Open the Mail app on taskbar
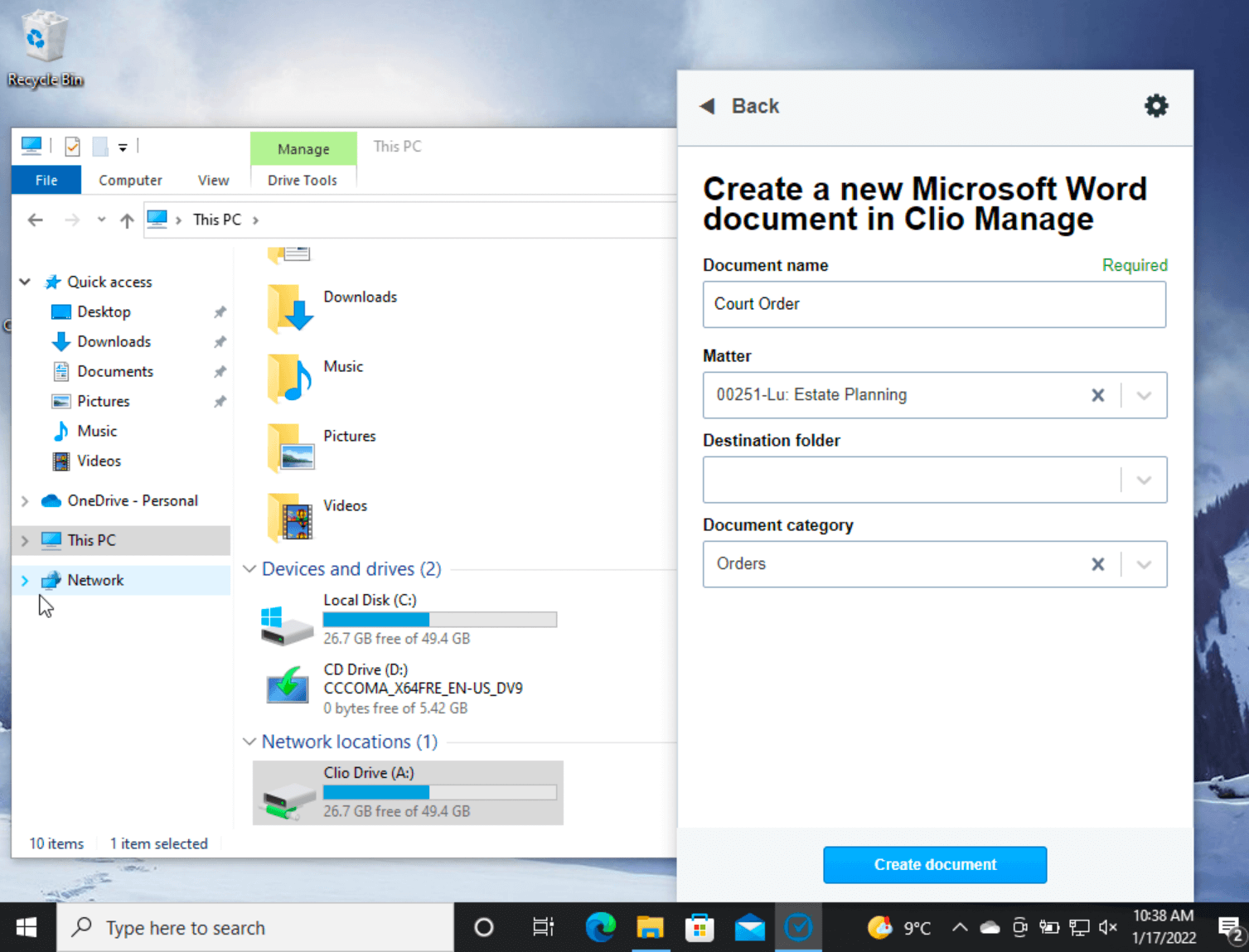The image size is (1249, 952). click(x=749, y=927)
